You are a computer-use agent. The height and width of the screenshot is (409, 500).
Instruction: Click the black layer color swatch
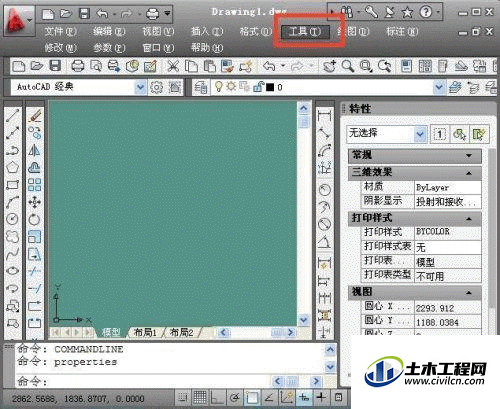(x=270, y=87)
